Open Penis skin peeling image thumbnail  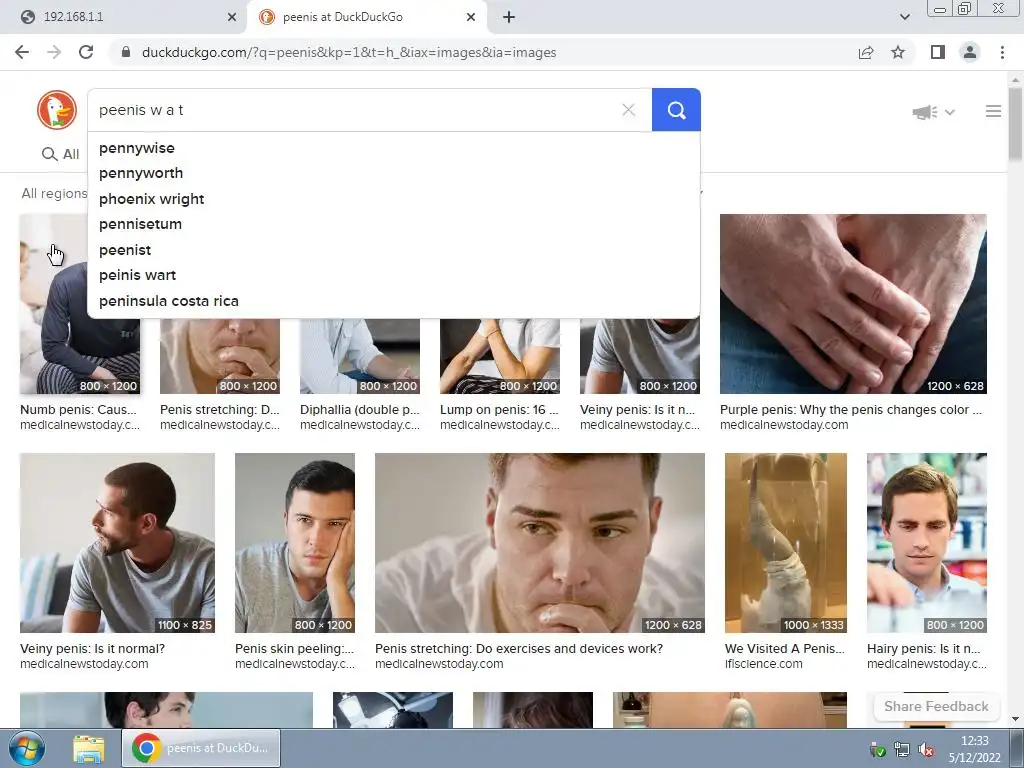295,543
